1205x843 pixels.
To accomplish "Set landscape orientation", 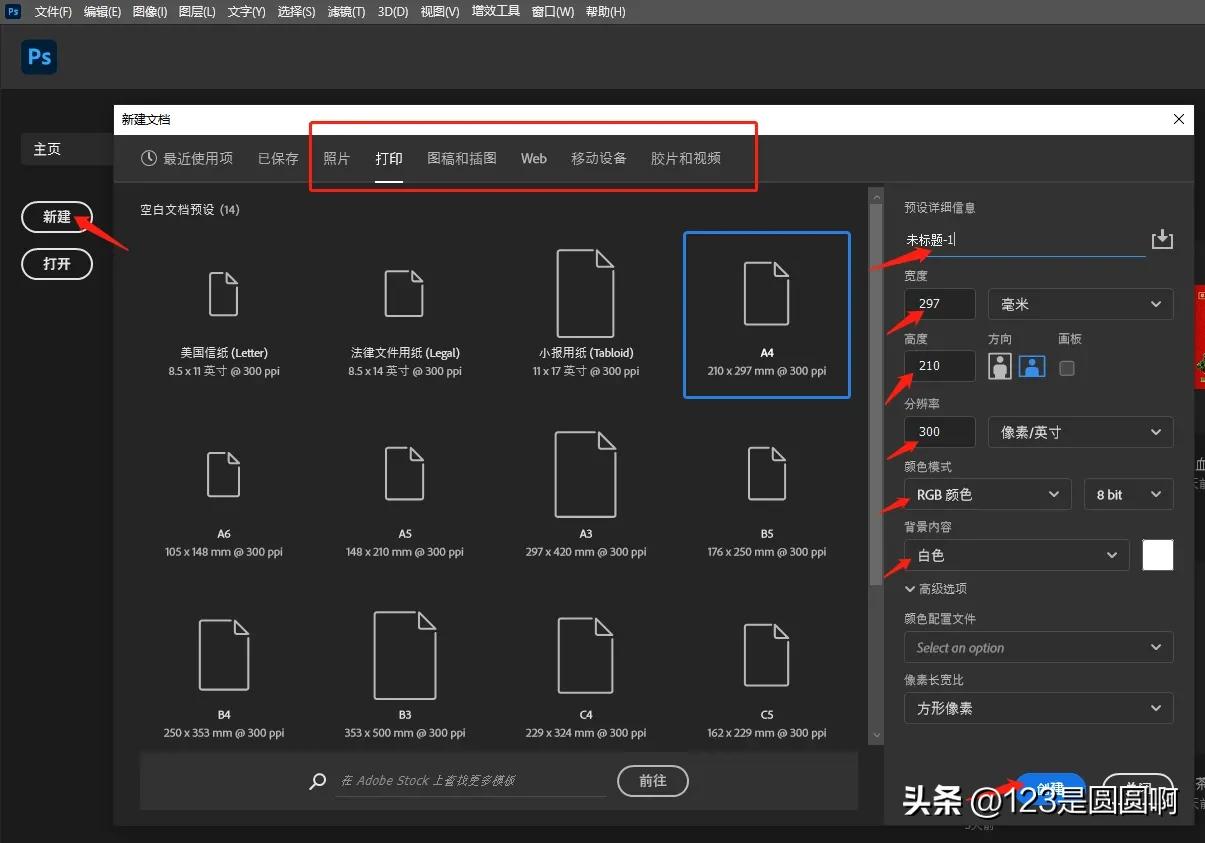I will pyautogui.click(x=1031, y=367).
